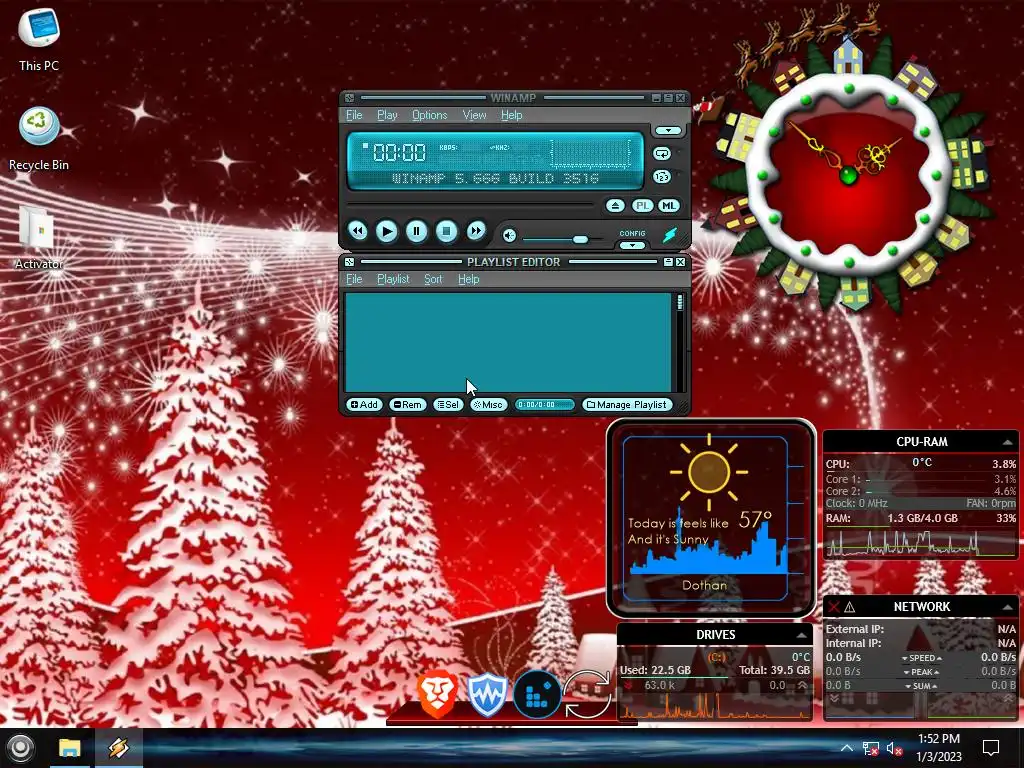Viewport: 1024px width, 768px height.
Task: Click the Winamp volume slider knob
Action: coord(580,239)
